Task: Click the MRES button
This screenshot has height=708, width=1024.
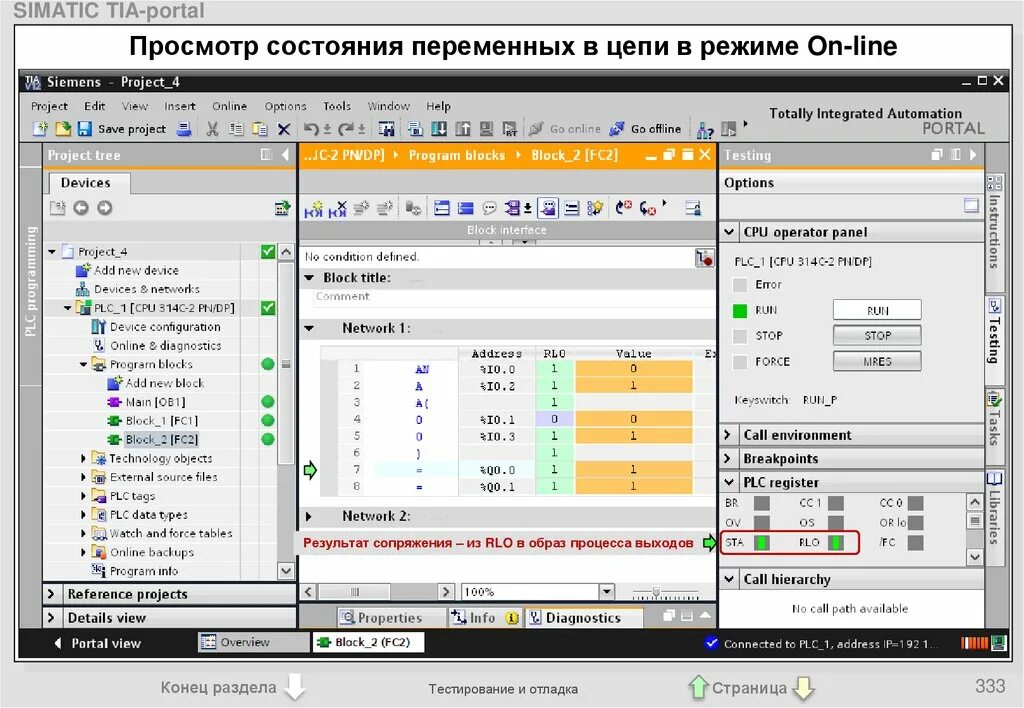Action: (877, 361)
